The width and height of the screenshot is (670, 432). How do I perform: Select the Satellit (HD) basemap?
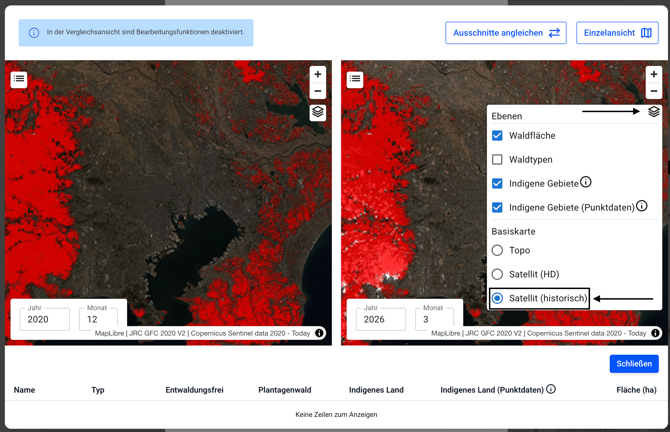pos(497,274)
